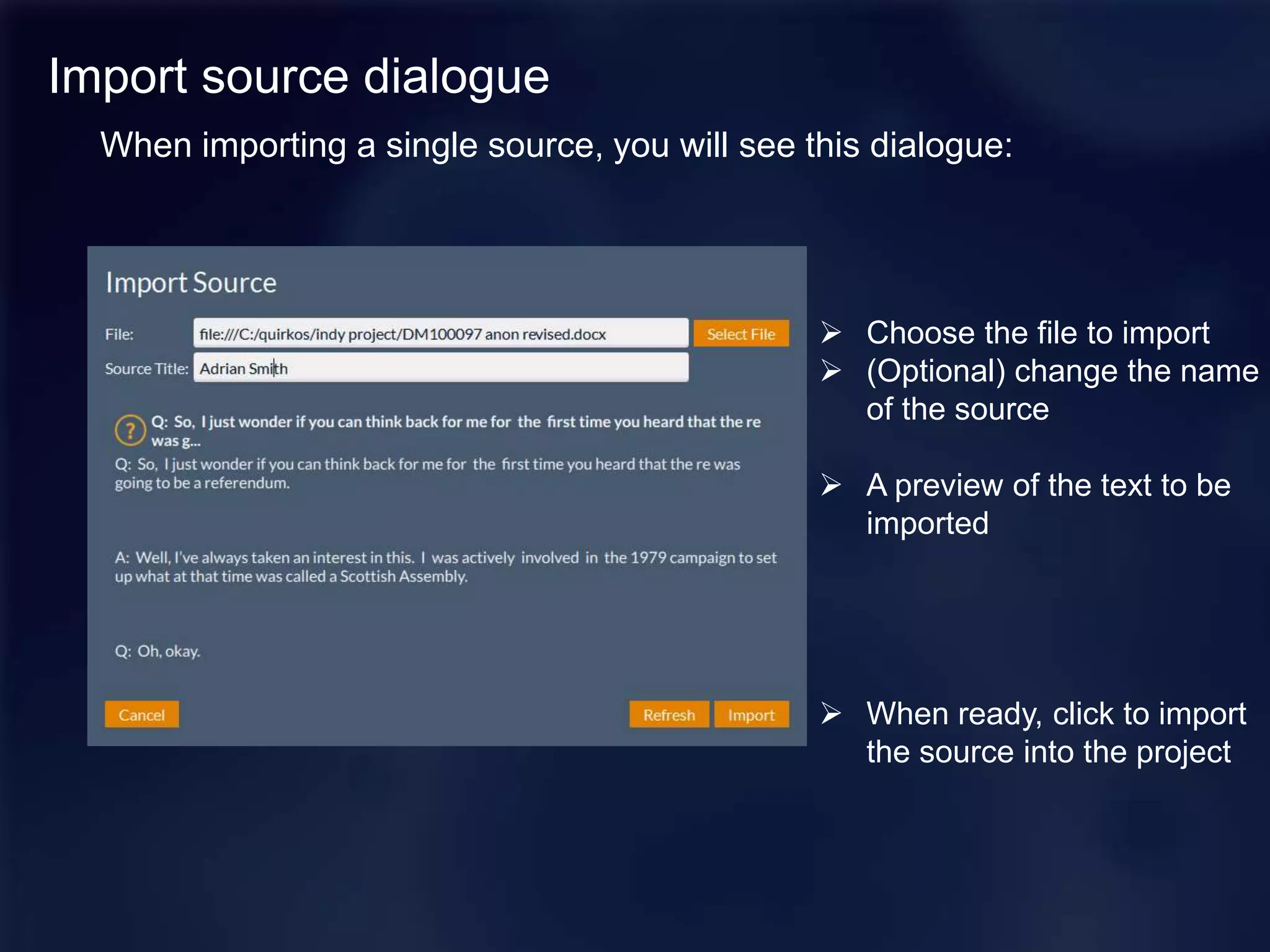Click arrow bullet beside '(Optional) change the name'

831,371
